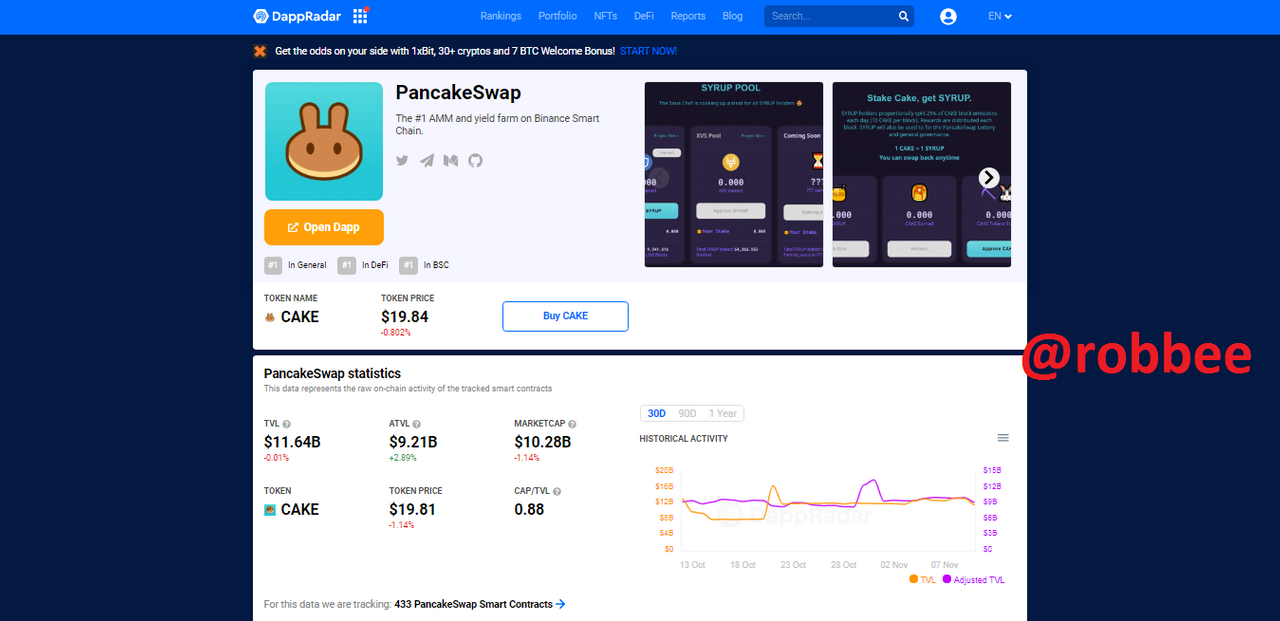Image resolution: width=1280 pixels, height=621 pixels.
Task: Open the apps grid menu icon
Action: tap(360, 16)
